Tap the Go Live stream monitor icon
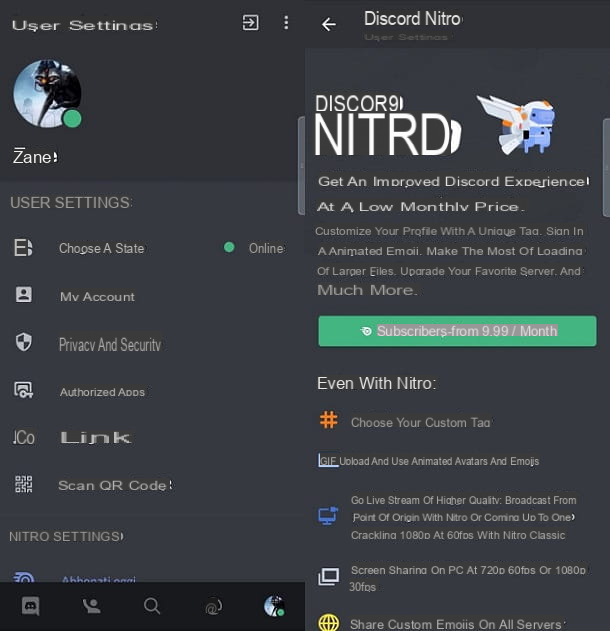This screenshot has height=631, width=610. point(328,516)
